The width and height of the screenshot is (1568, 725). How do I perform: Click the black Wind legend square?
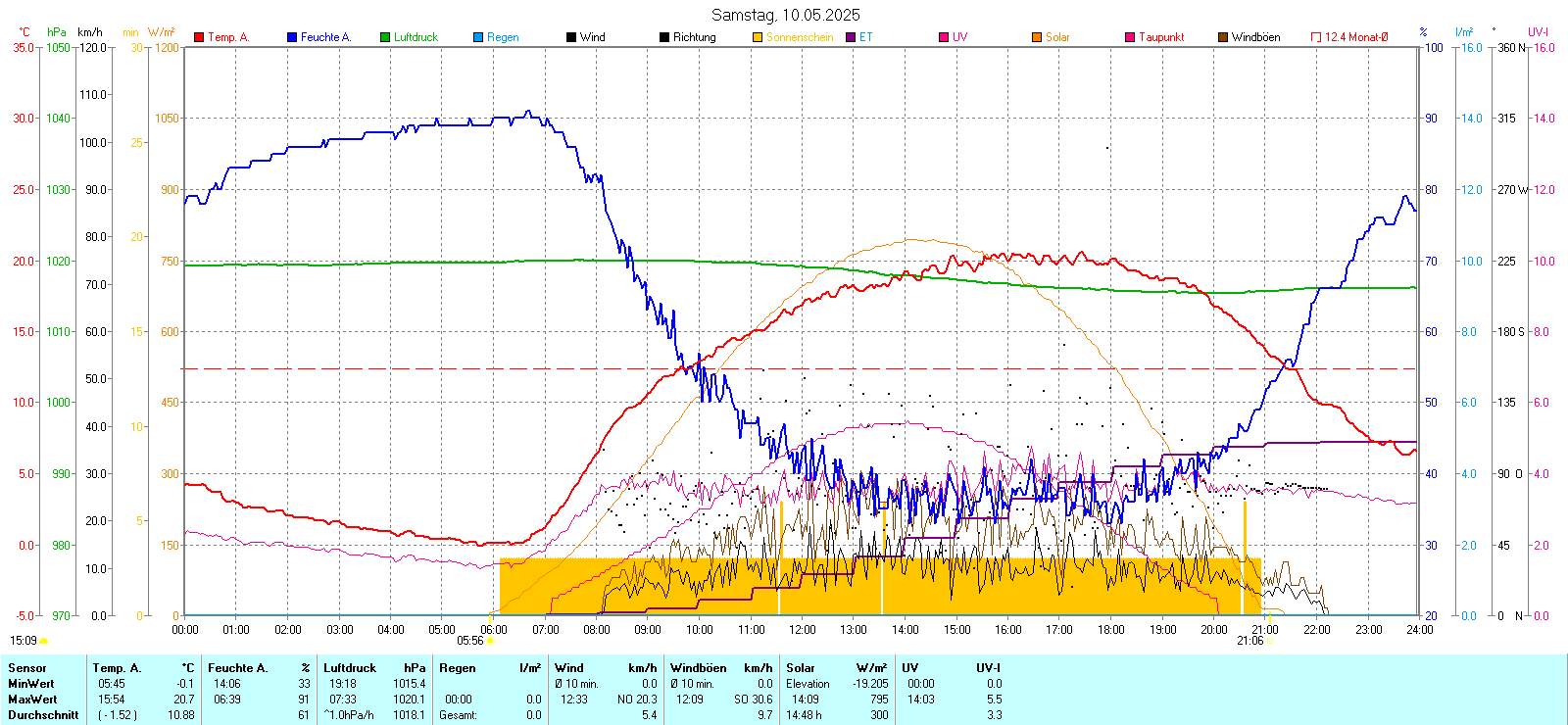point(571,37)
